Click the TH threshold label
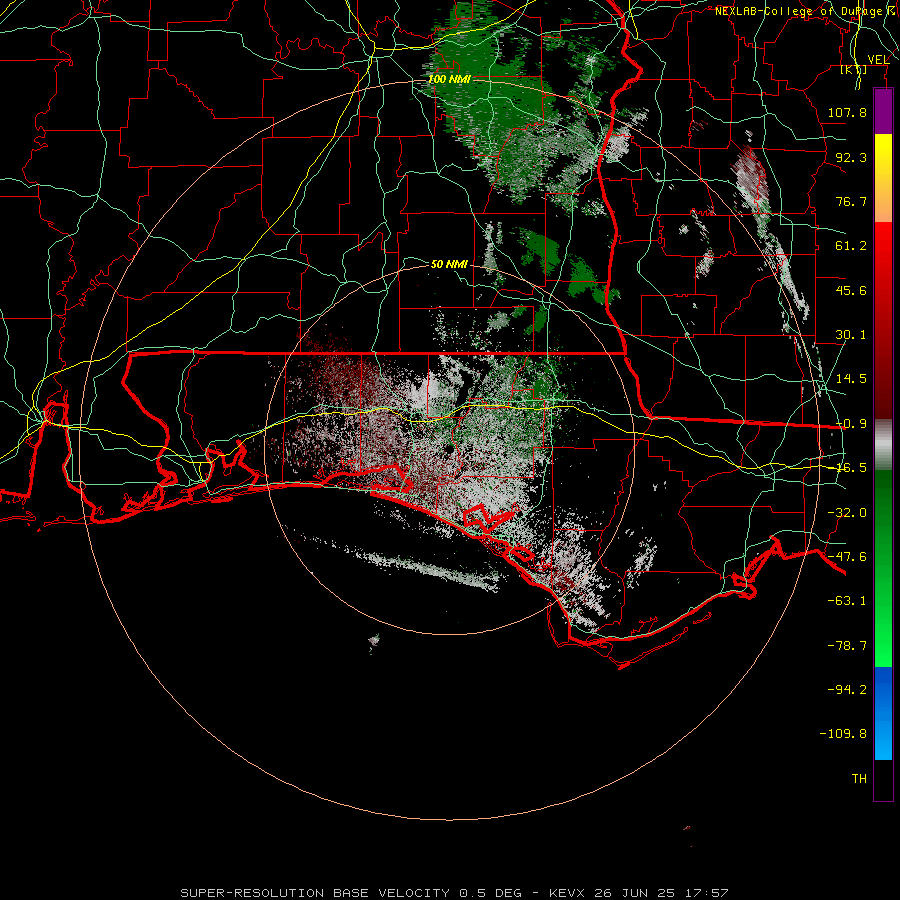The width and height of the screenshot is (900, 900). pos(859,779)
